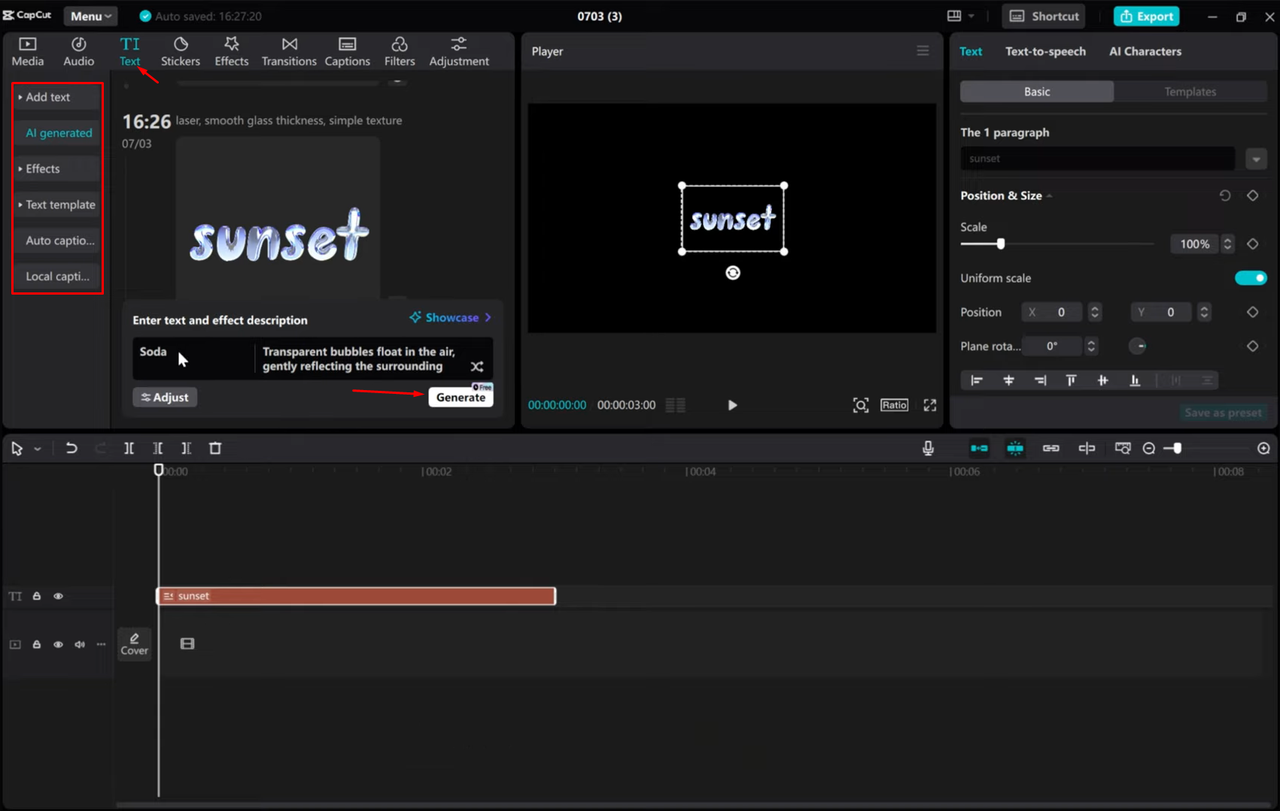Click the microphone icon to record voiceover
This screenshot has width=1280, height=811.
point(928,448)
